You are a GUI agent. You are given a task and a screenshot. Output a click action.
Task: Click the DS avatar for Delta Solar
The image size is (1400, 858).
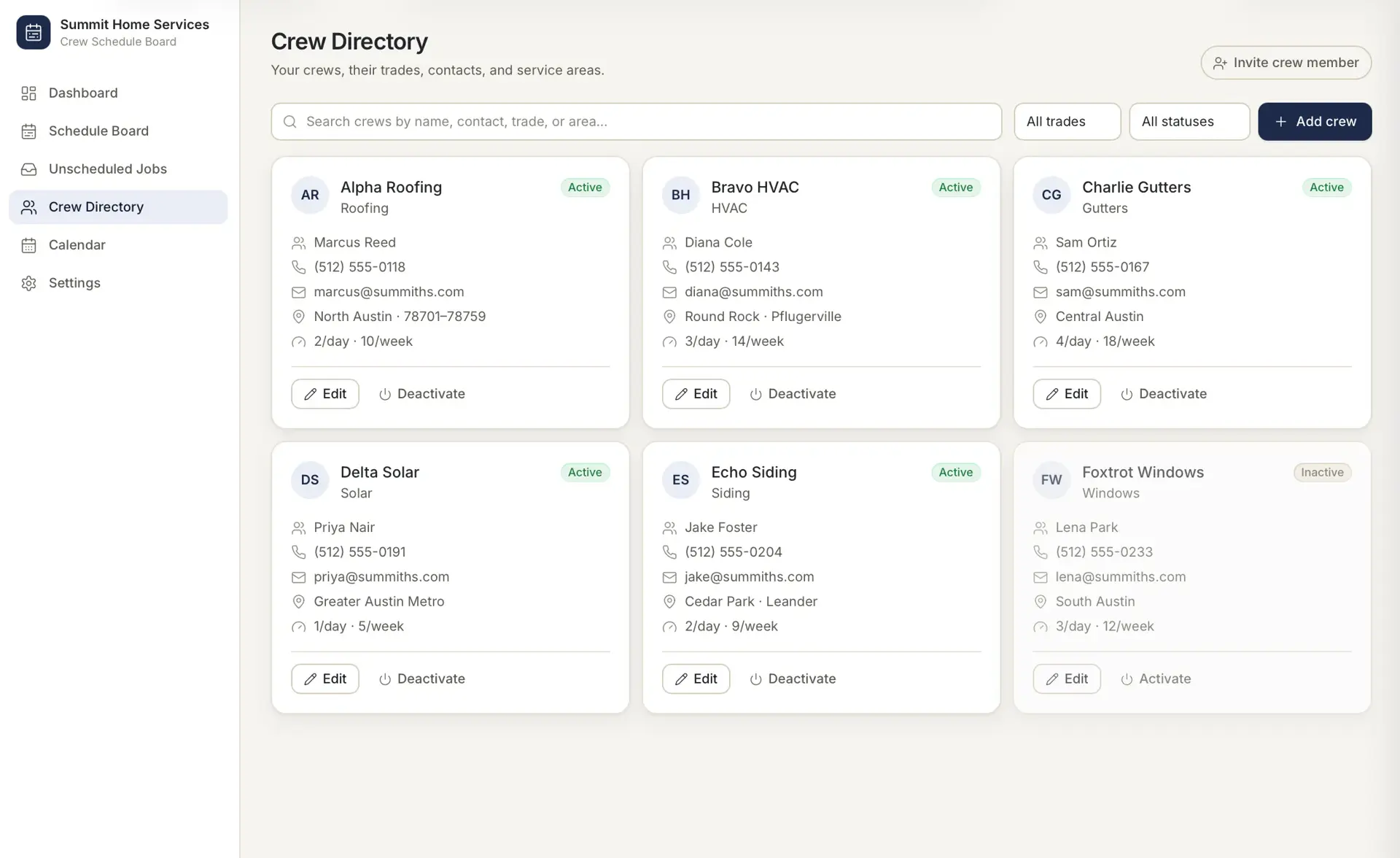click(310, 479)
